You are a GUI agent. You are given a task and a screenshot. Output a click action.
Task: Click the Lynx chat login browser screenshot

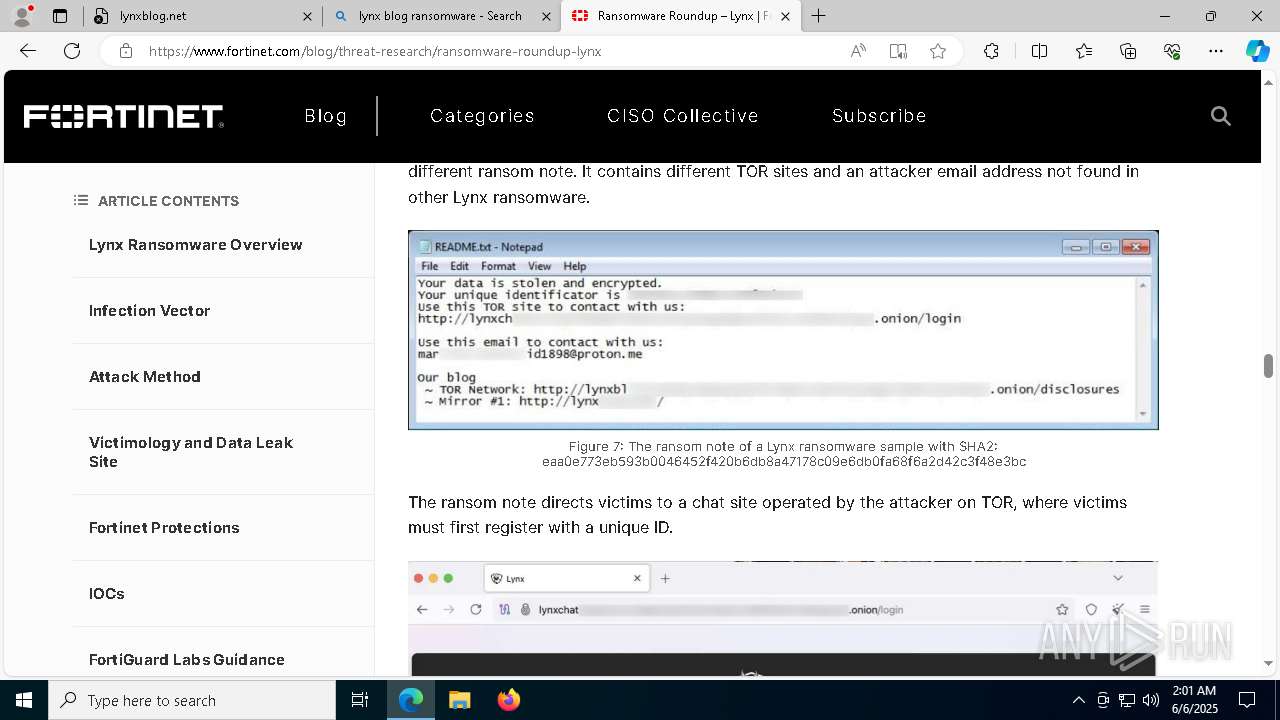[783, 618]
